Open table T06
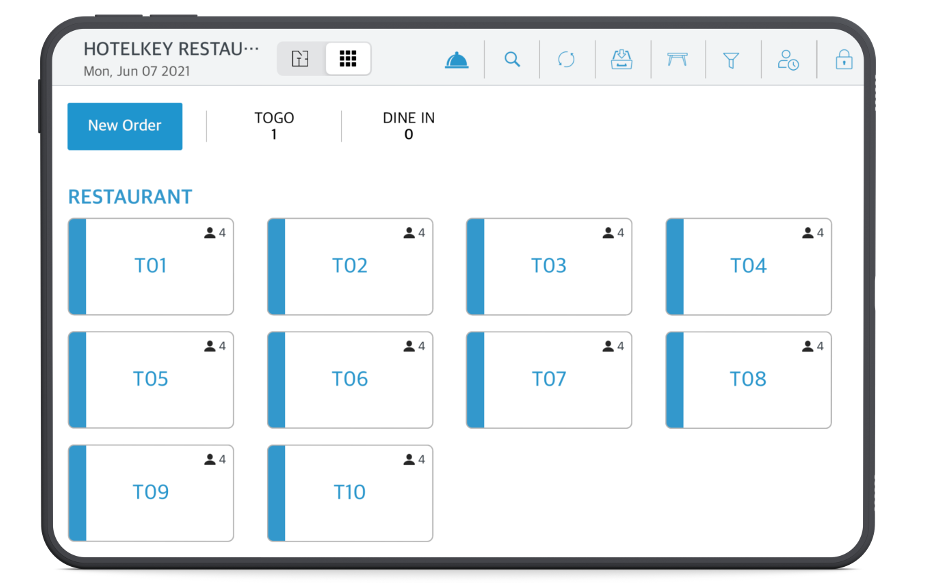 click(x=350, y=380)
